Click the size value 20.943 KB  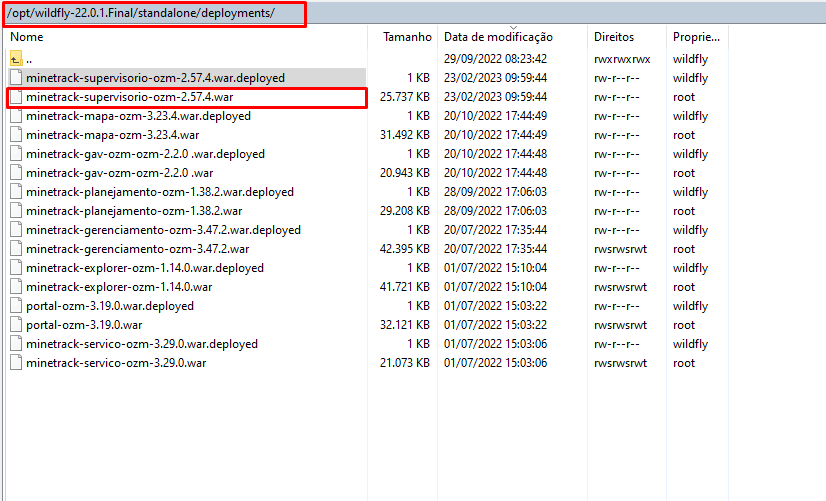405,173
